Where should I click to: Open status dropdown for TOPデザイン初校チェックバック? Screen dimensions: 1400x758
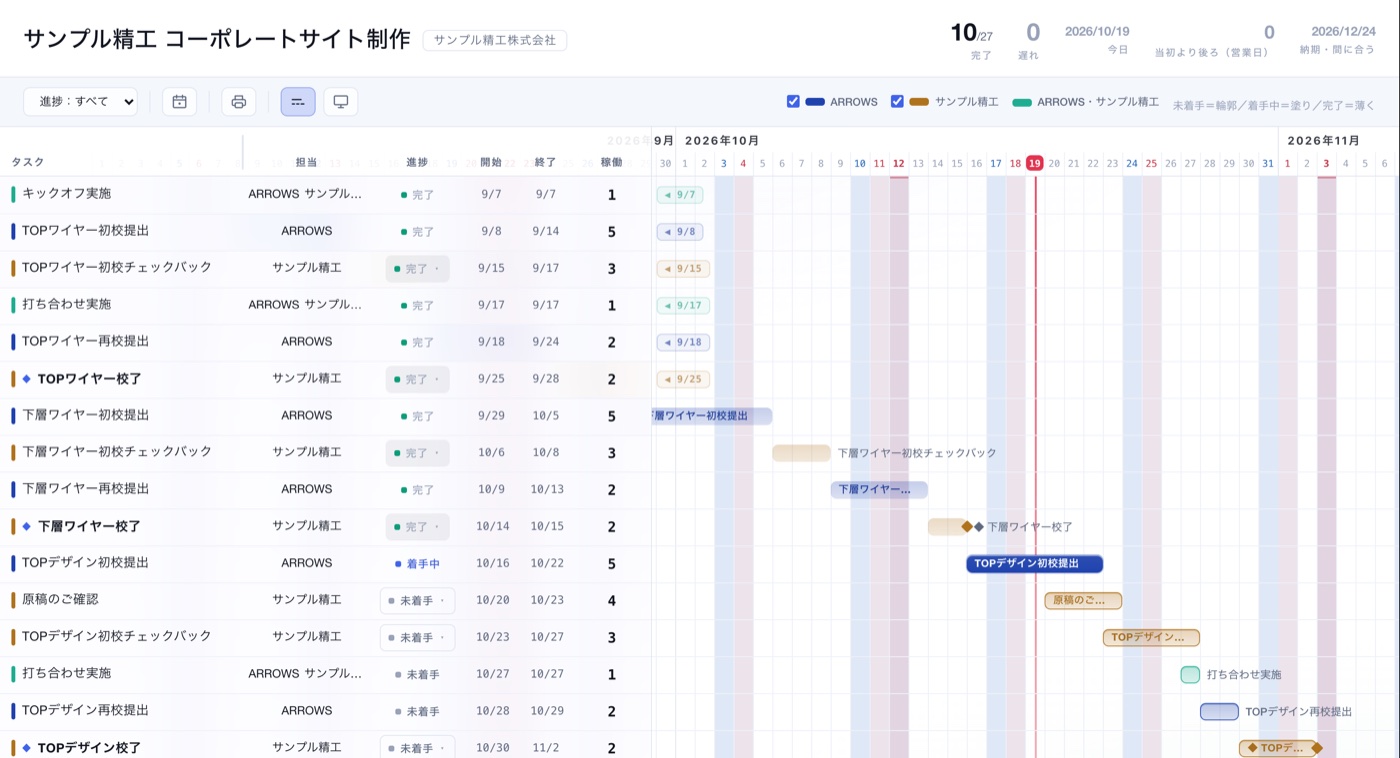417,638
